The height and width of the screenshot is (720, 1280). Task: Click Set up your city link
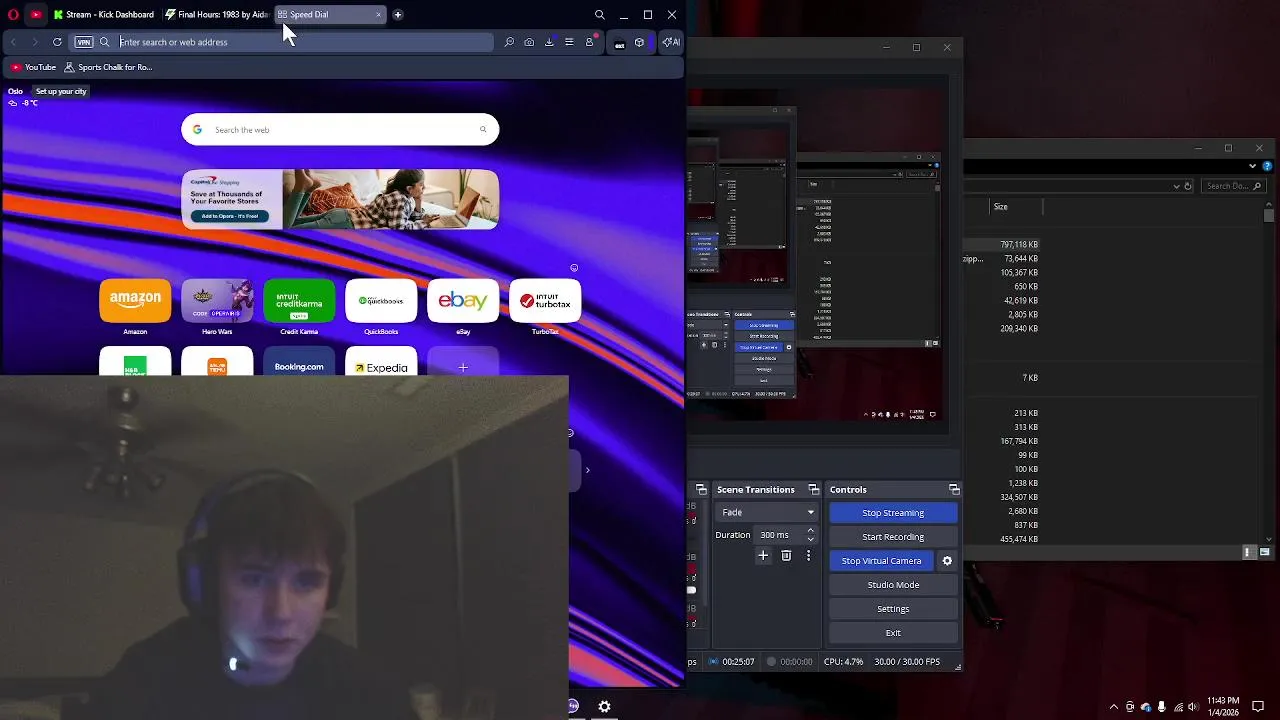point(61,91)
